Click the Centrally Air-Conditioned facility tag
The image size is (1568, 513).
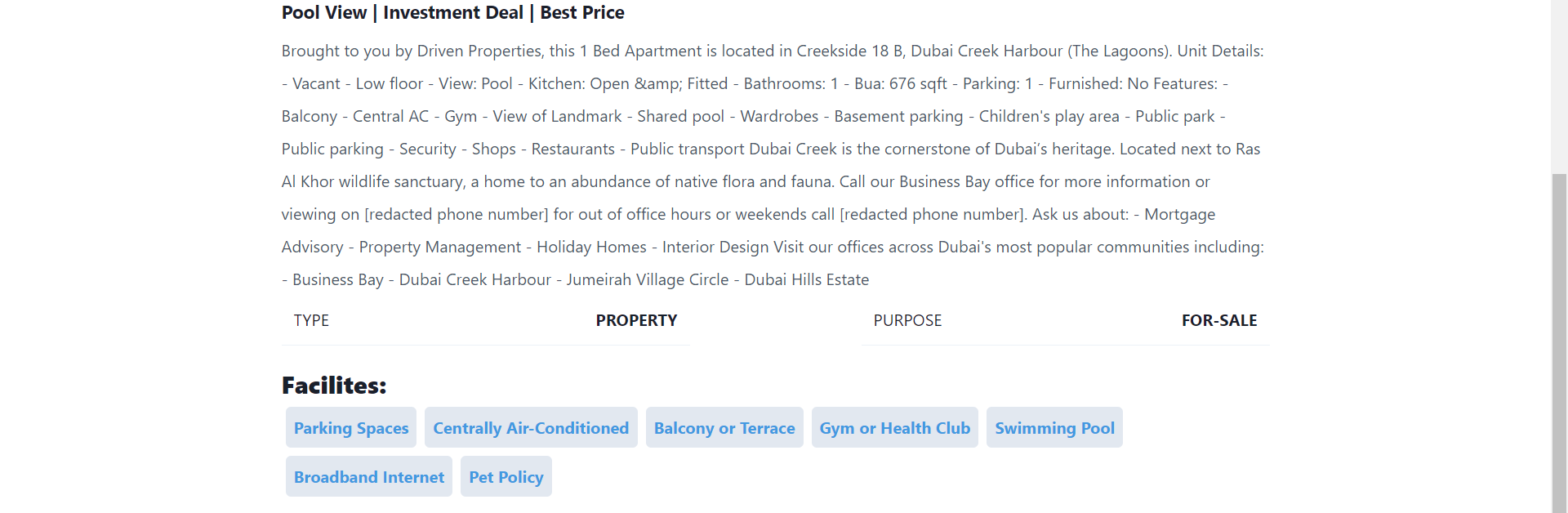point(531,427)
